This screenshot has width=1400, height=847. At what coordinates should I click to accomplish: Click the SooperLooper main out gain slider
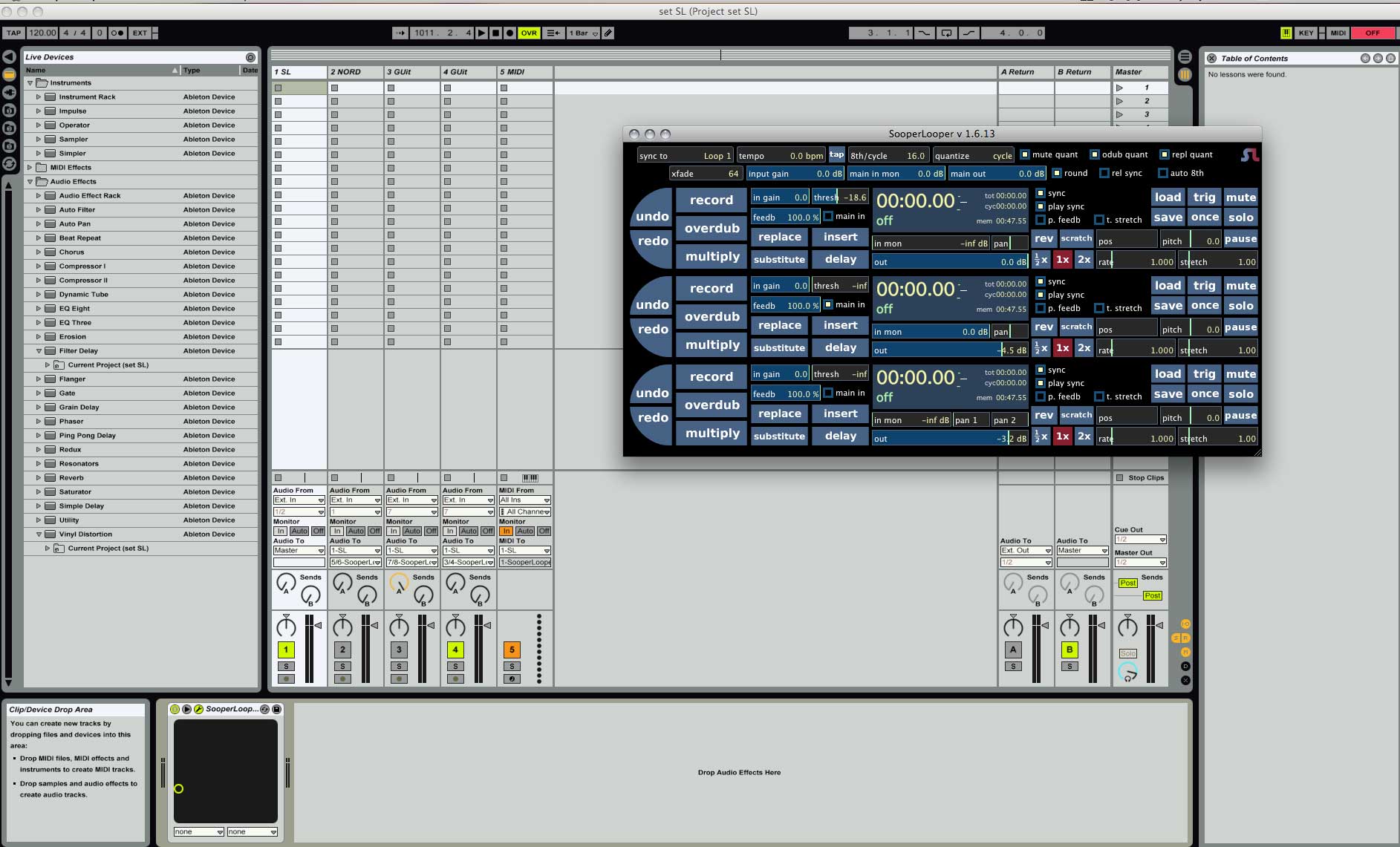point(997,174)
